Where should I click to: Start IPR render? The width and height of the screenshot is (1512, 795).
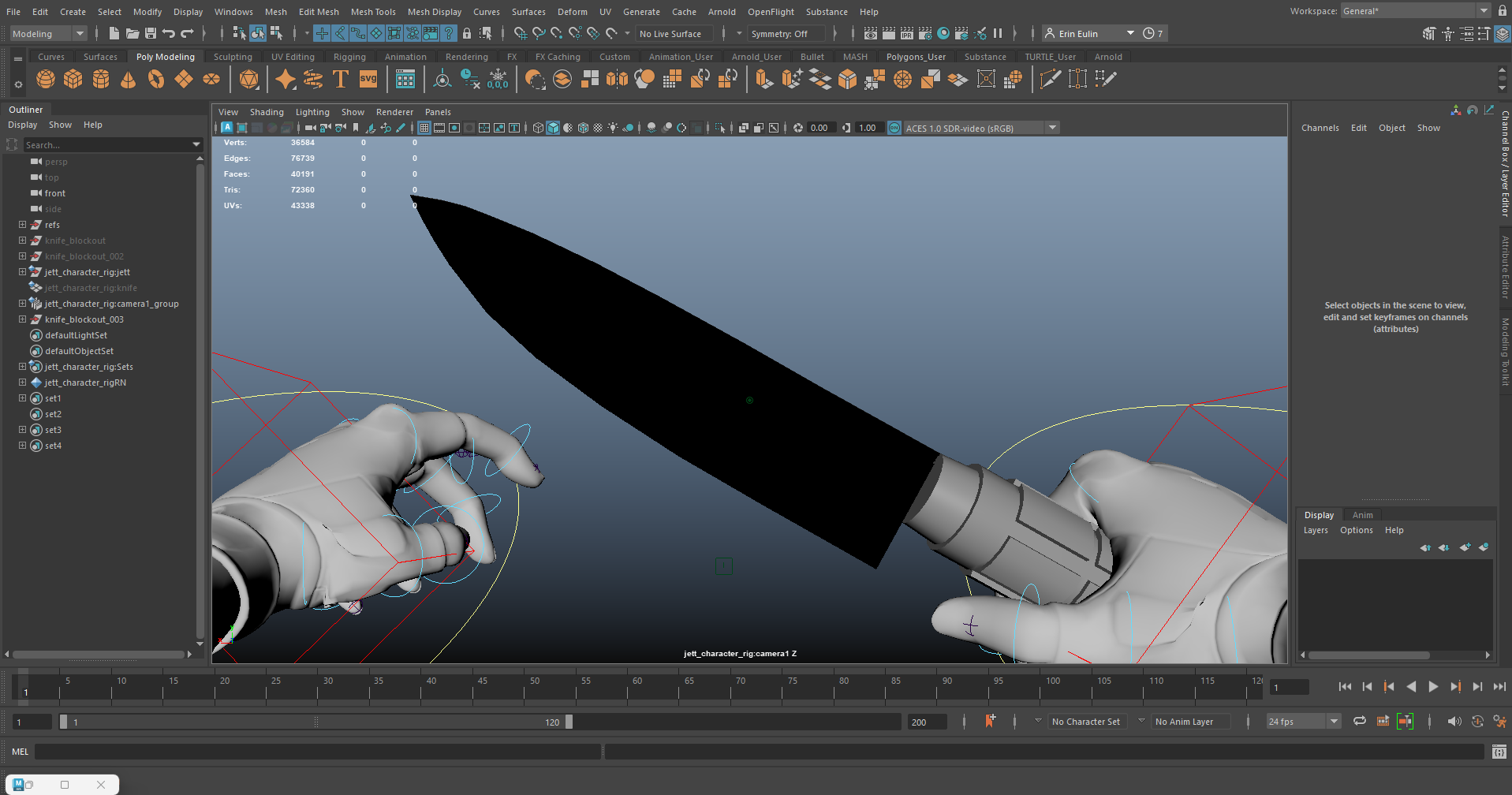(907, 33)
